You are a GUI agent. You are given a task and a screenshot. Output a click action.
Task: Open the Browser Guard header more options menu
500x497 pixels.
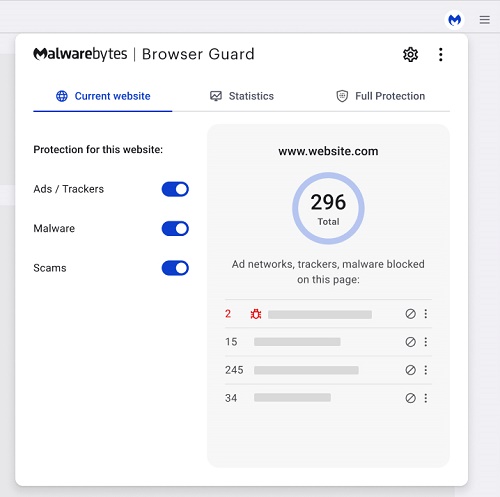point(441,54)
